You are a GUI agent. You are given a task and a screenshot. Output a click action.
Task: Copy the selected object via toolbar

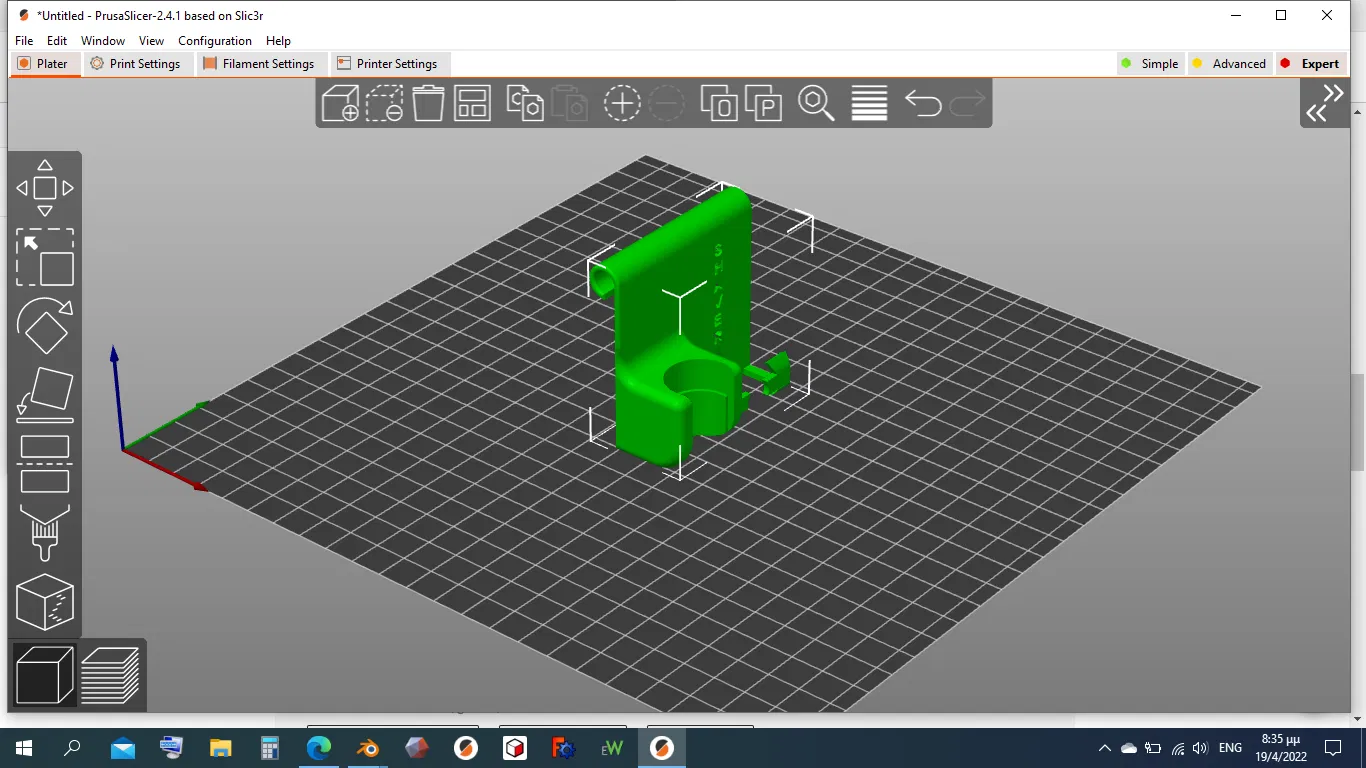point(525,103)
